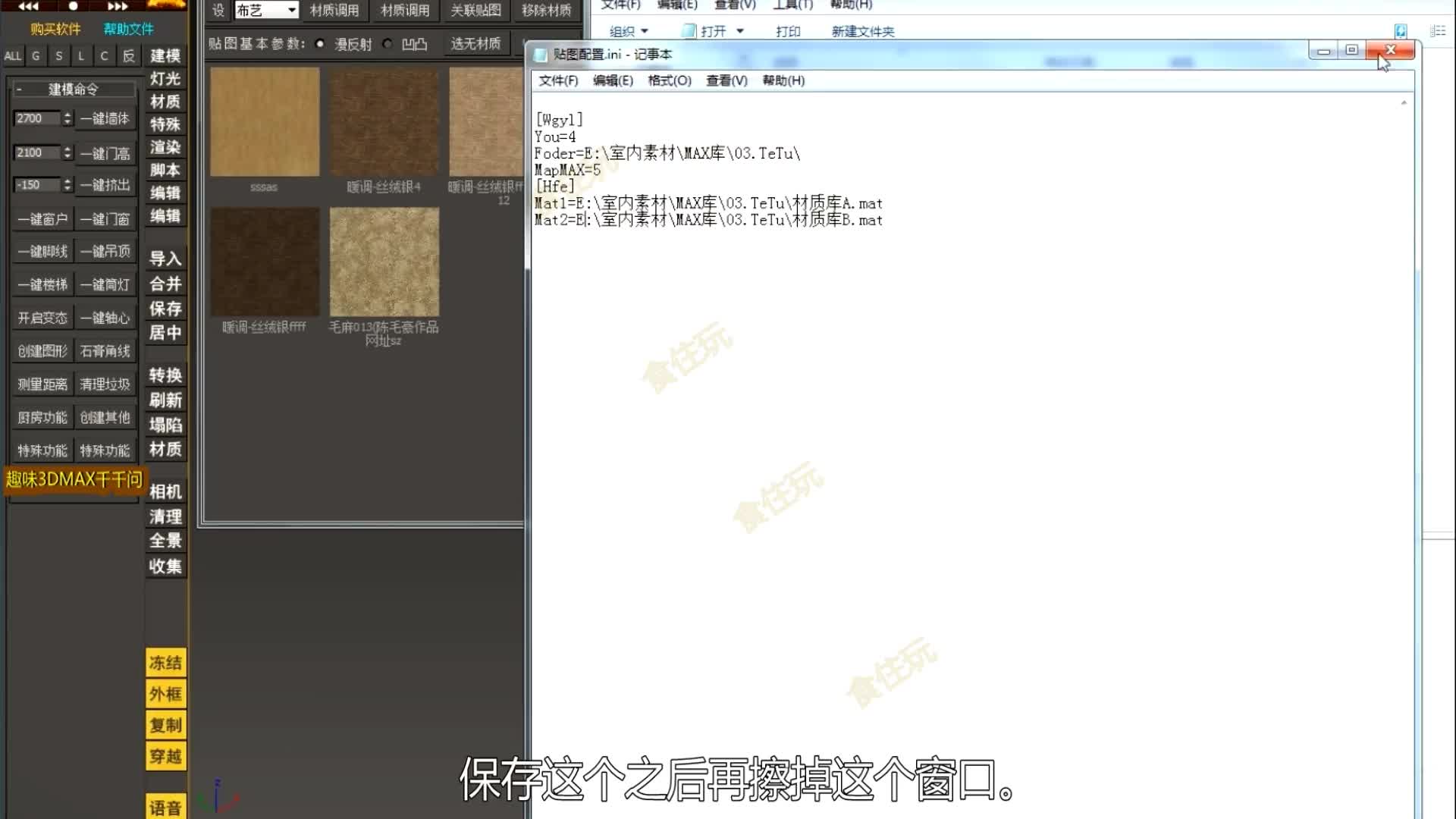Open the 设 (settings) icon on the material toolbar
Screen dimensions: 1456x819
[218, 11]
